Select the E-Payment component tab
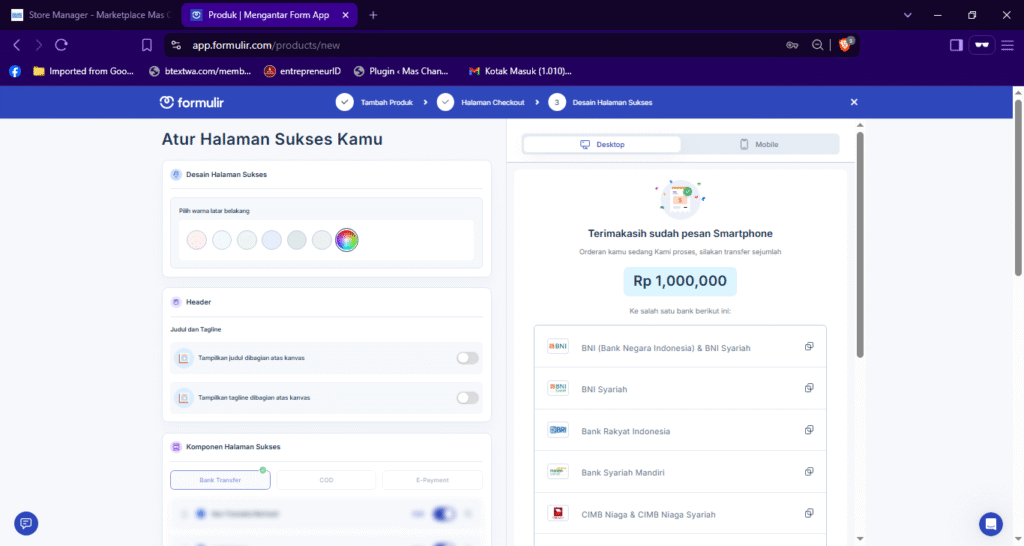This screenshot has height=546, width=1024. 432,480
